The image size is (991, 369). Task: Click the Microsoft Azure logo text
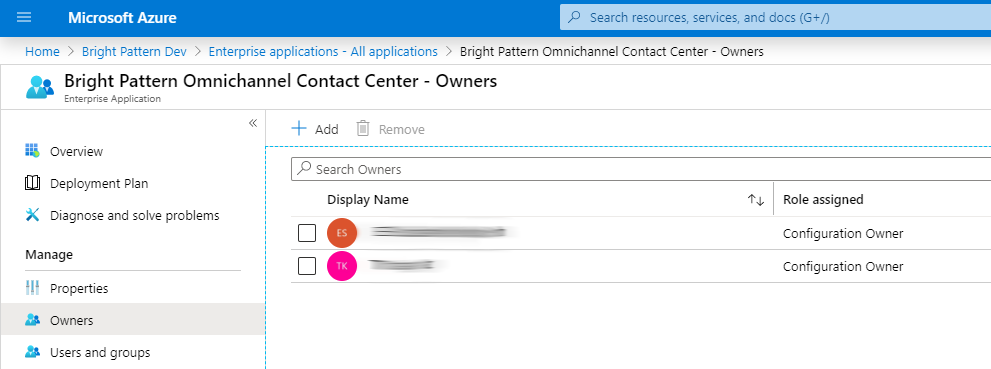[122, 18]
